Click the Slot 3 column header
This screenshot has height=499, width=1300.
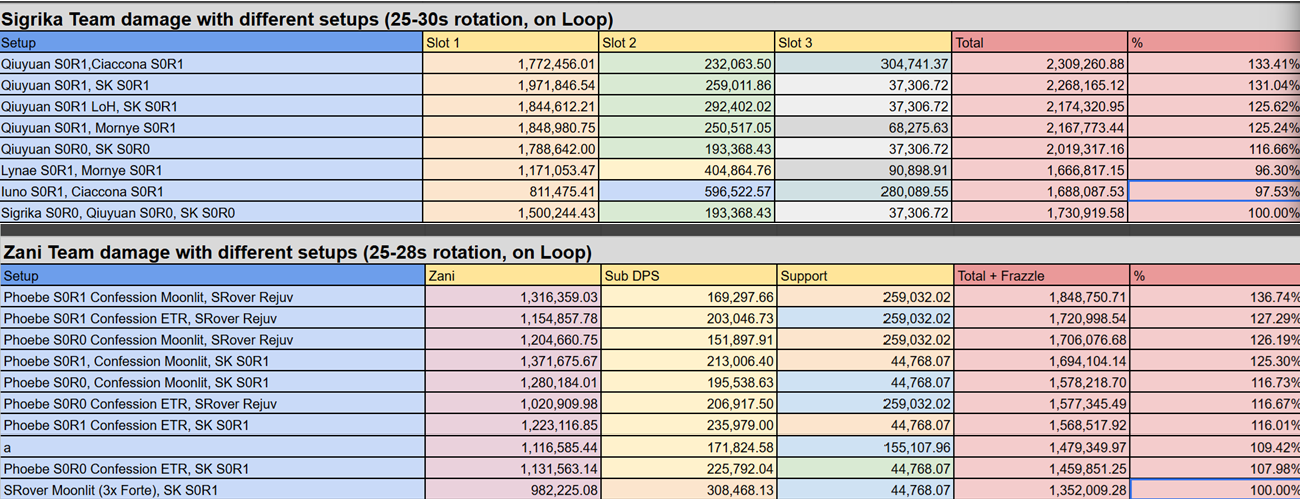(x=864, y=43)
